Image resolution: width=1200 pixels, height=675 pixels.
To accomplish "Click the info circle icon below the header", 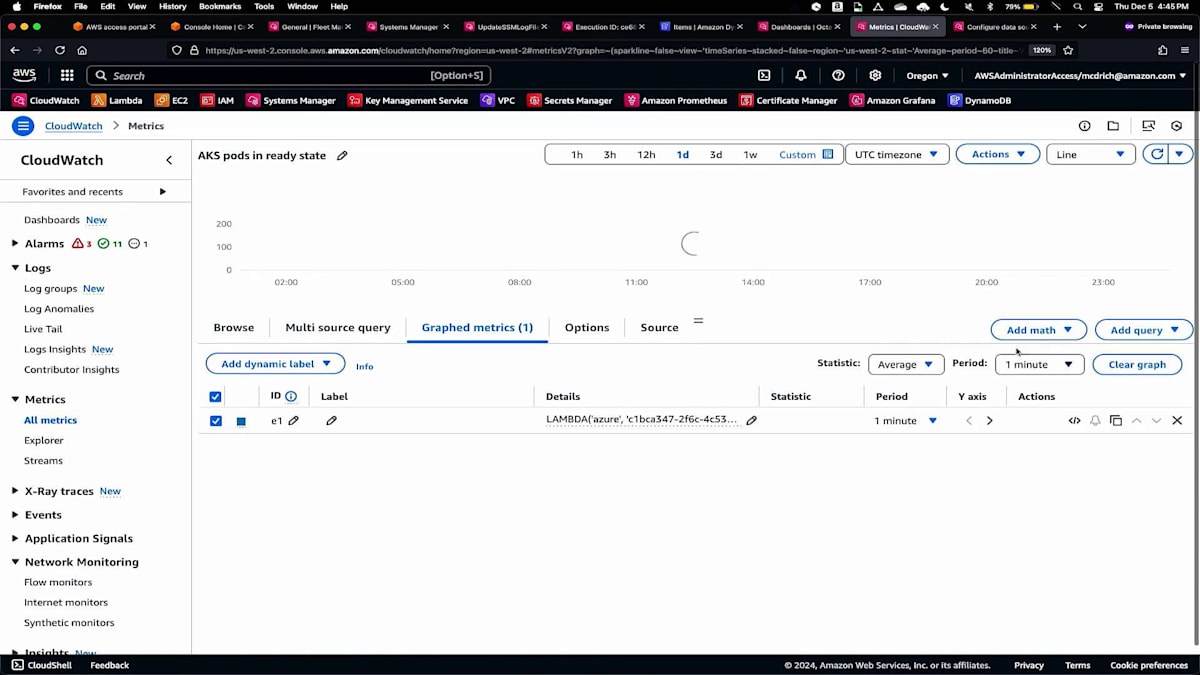I will pyautogui.click(x=1084, y=126).
